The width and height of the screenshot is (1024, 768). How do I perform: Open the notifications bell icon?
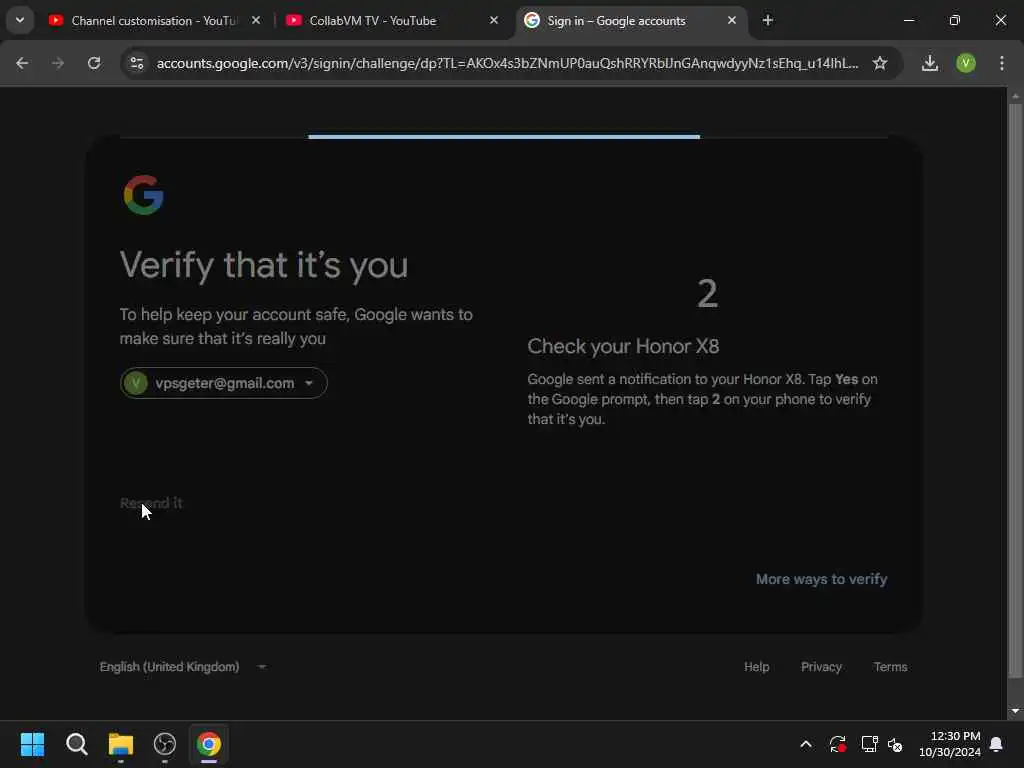(x=997, y=744)
